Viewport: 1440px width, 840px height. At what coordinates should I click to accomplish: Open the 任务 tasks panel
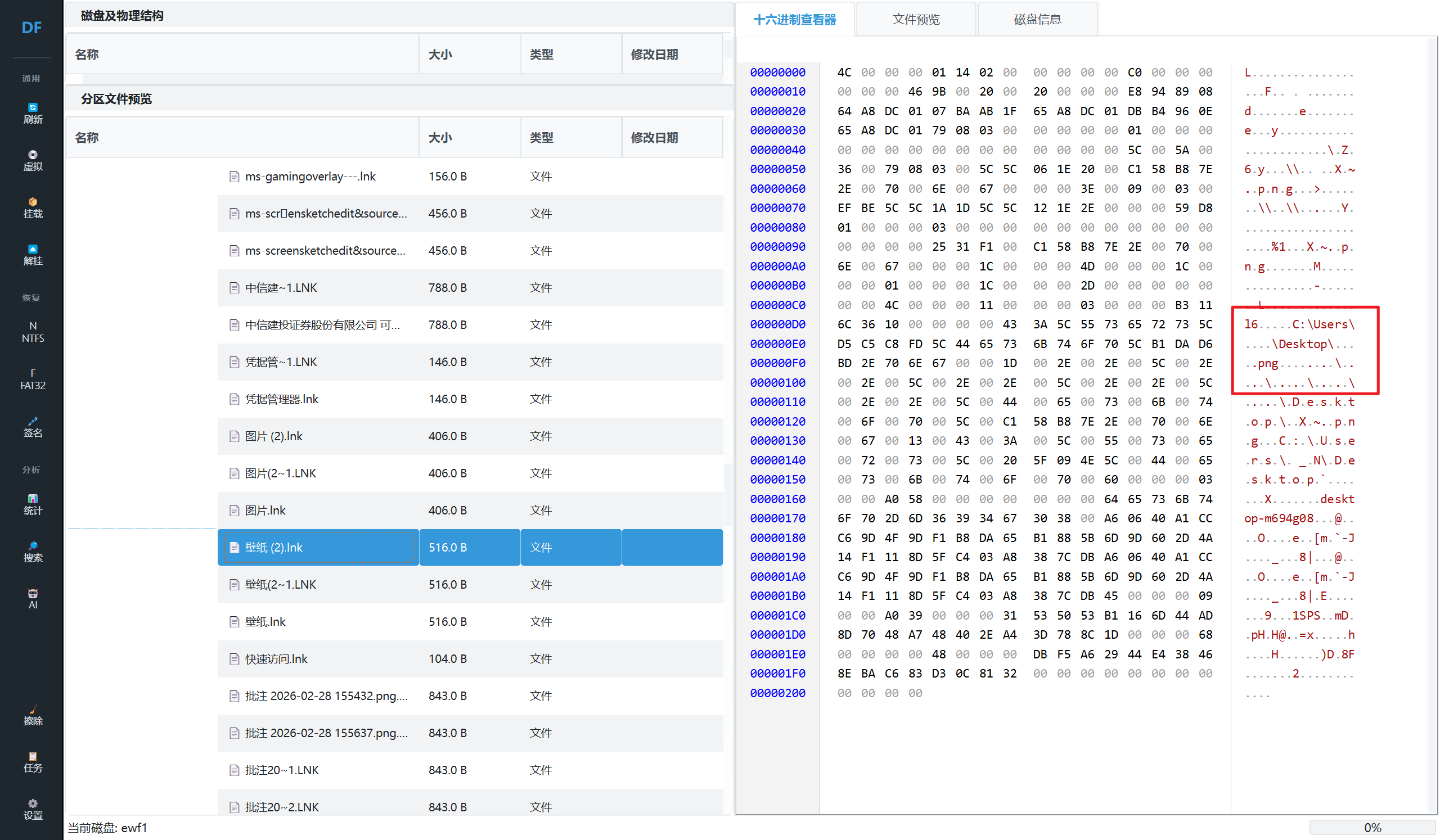point(33,762)
